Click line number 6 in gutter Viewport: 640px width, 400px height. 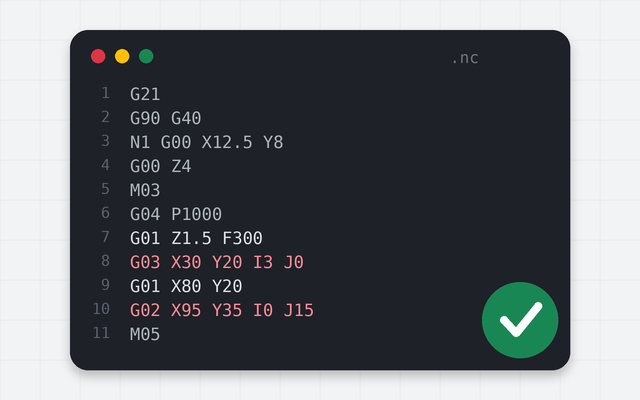click(105, 213)
